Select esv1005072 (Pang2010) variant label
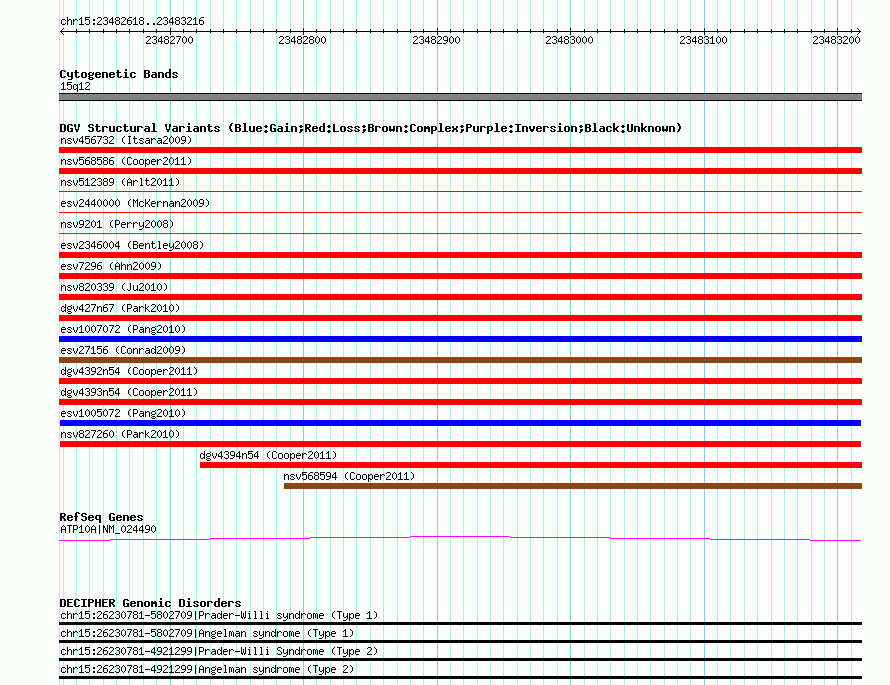 tap(123, 413)
